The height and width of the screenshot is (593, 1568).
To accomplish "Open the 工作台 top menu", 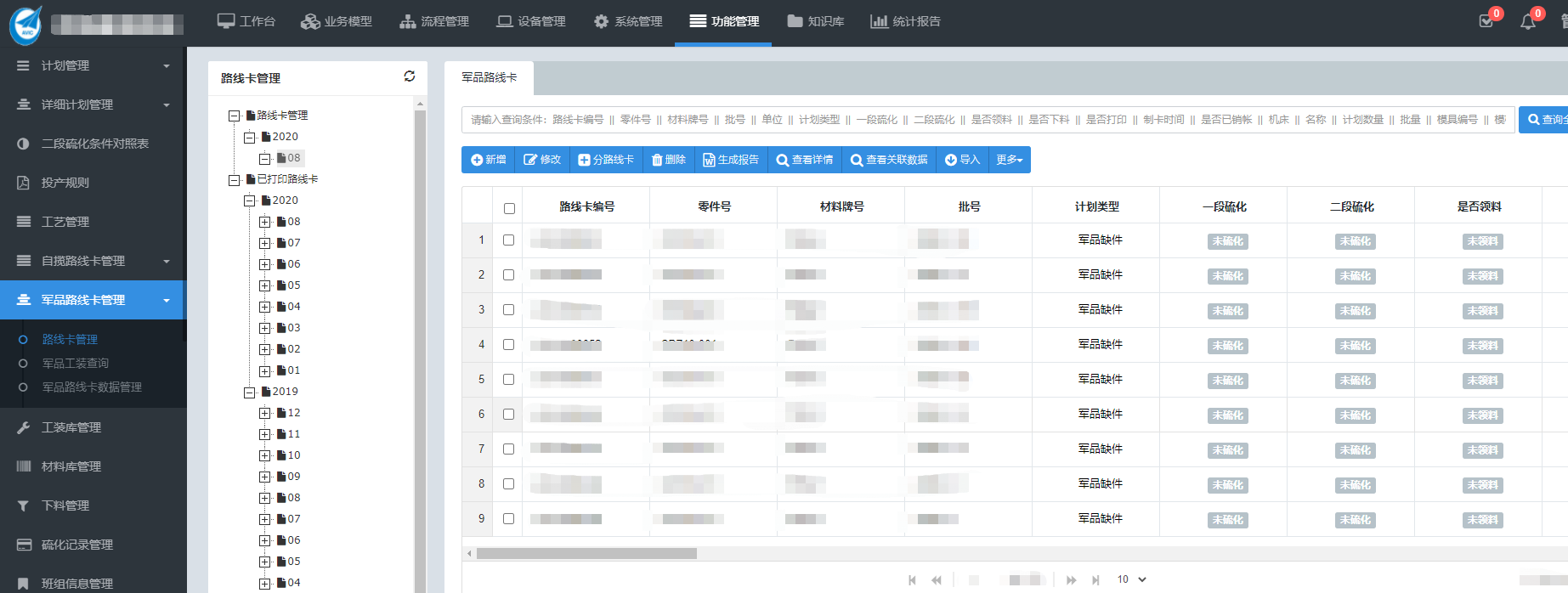I will (x=246, y=21).
